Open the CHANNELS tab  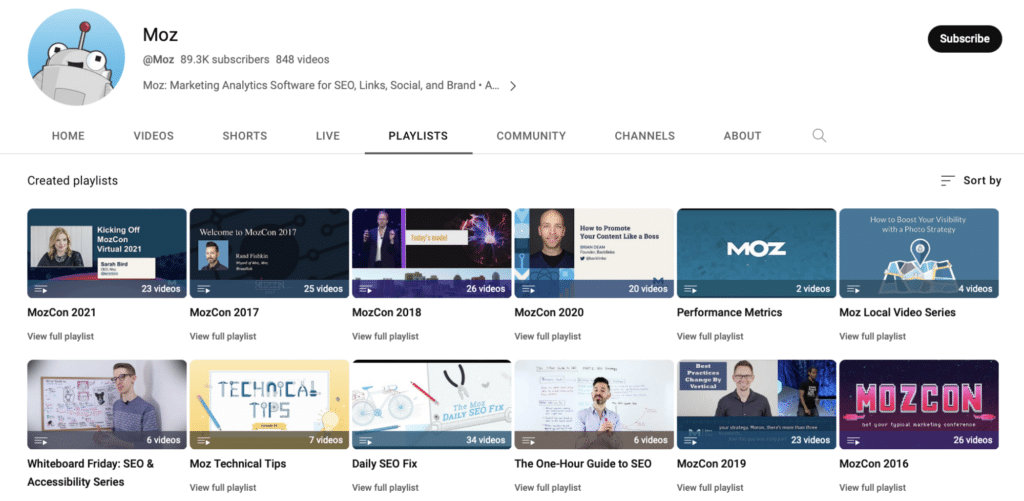click(645, 136)
